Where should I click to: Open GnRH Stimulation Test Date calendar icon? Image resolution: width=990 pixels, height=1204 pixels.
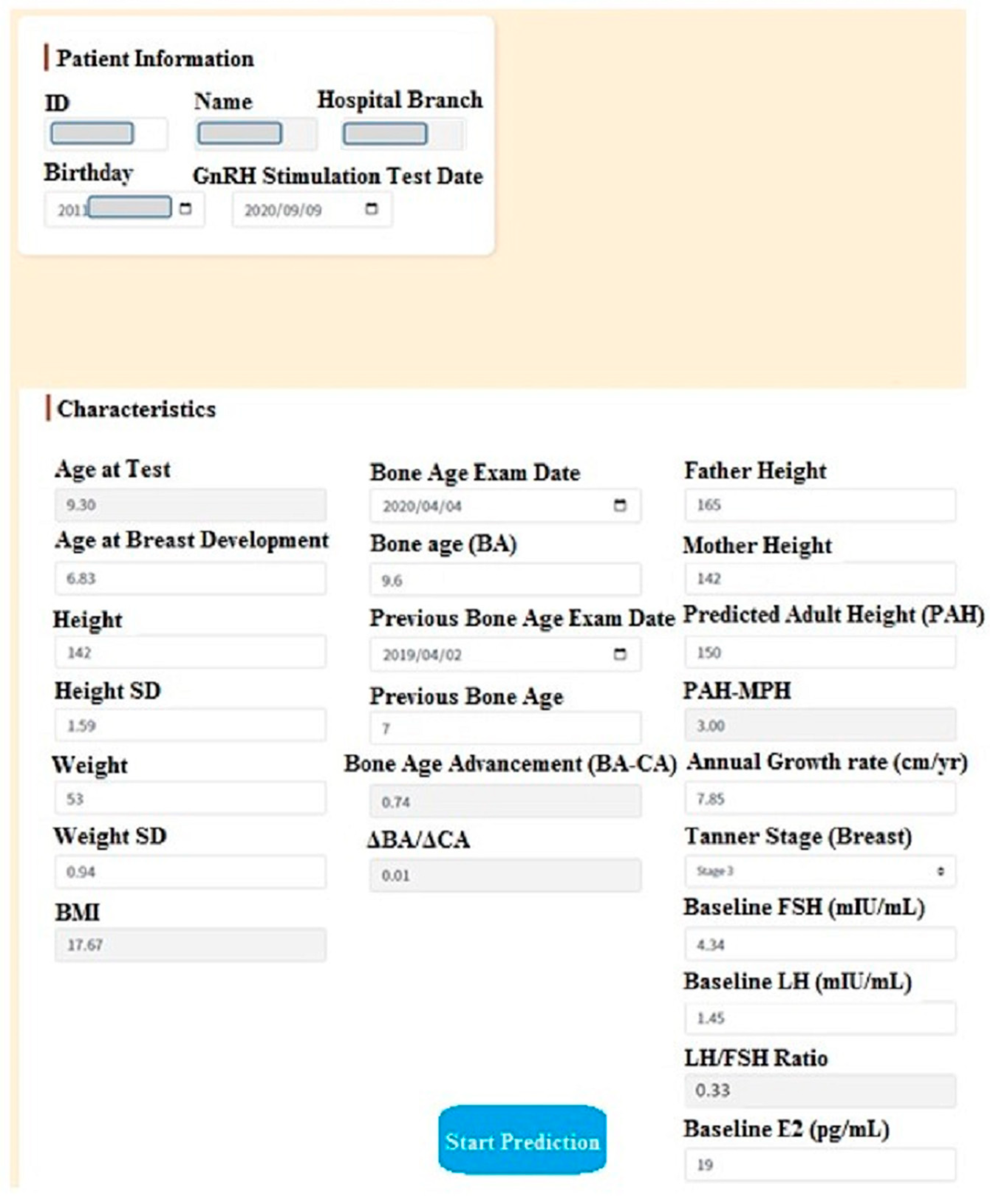pyautogui.click(x=371, y=209)
